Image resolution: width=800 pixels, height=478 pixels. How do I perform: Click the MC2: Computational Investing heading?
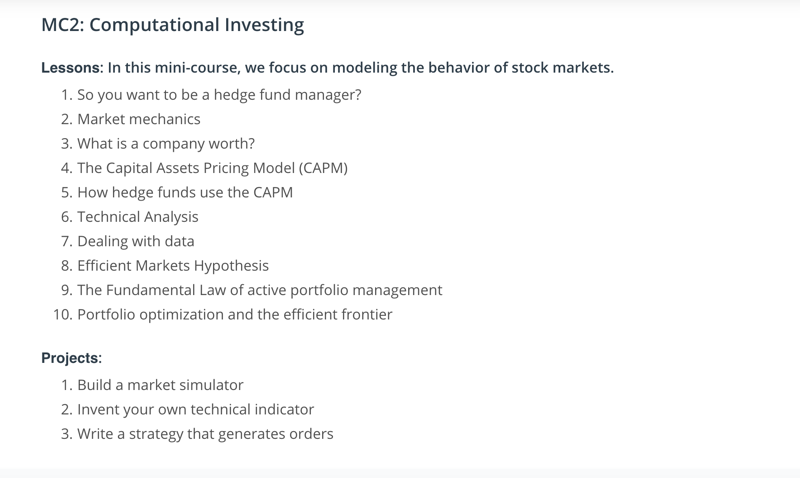172,24
